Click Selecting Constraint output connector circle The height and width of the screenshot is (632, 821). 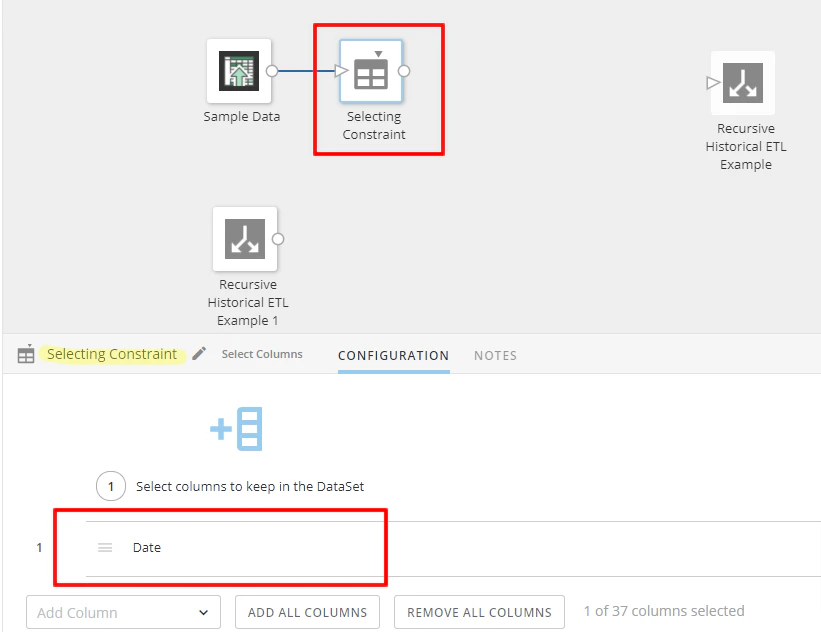pos(404,71)
